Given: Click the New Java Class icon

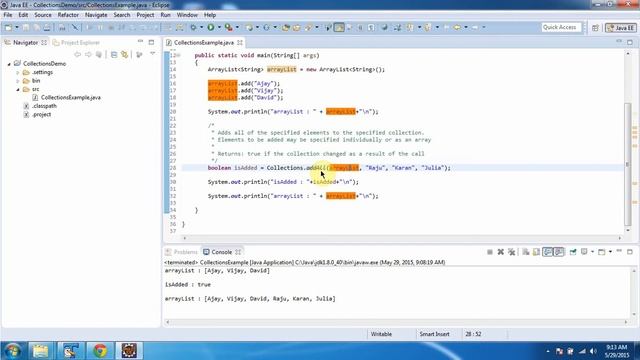Looking at the screenshot, I should click(x=266, y=27).
